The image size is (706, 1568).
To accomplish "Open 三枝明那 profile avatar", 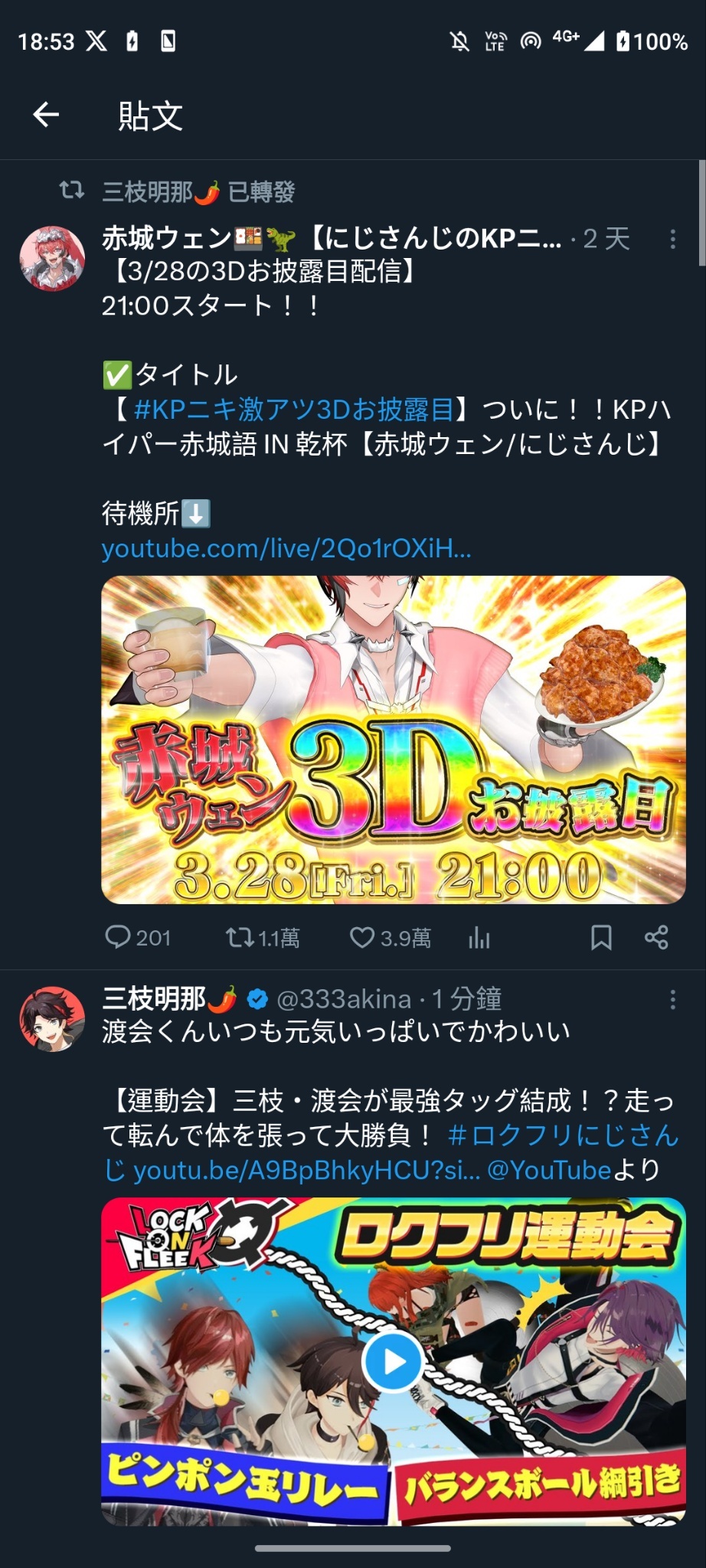I will tap(52, 1019).
